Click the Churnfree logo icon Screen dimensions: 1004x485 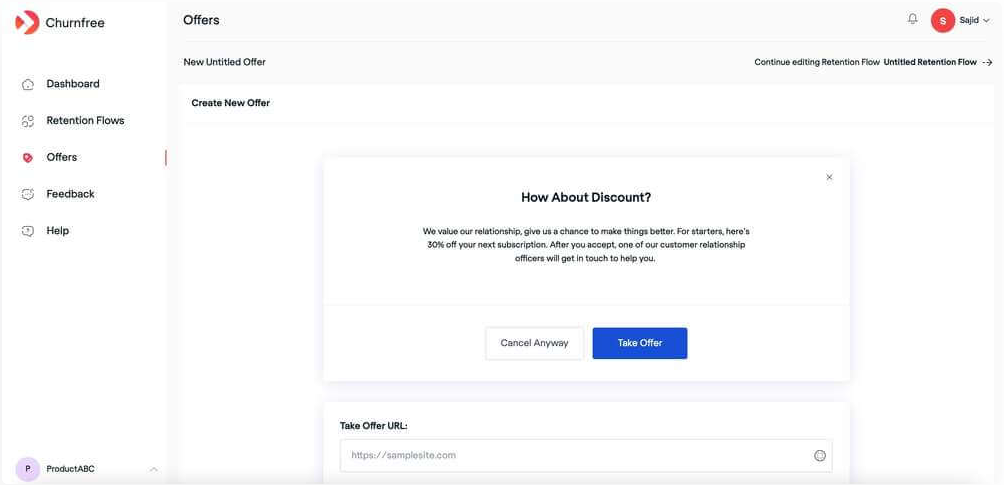pyautogui.click(x=27, y=22)
